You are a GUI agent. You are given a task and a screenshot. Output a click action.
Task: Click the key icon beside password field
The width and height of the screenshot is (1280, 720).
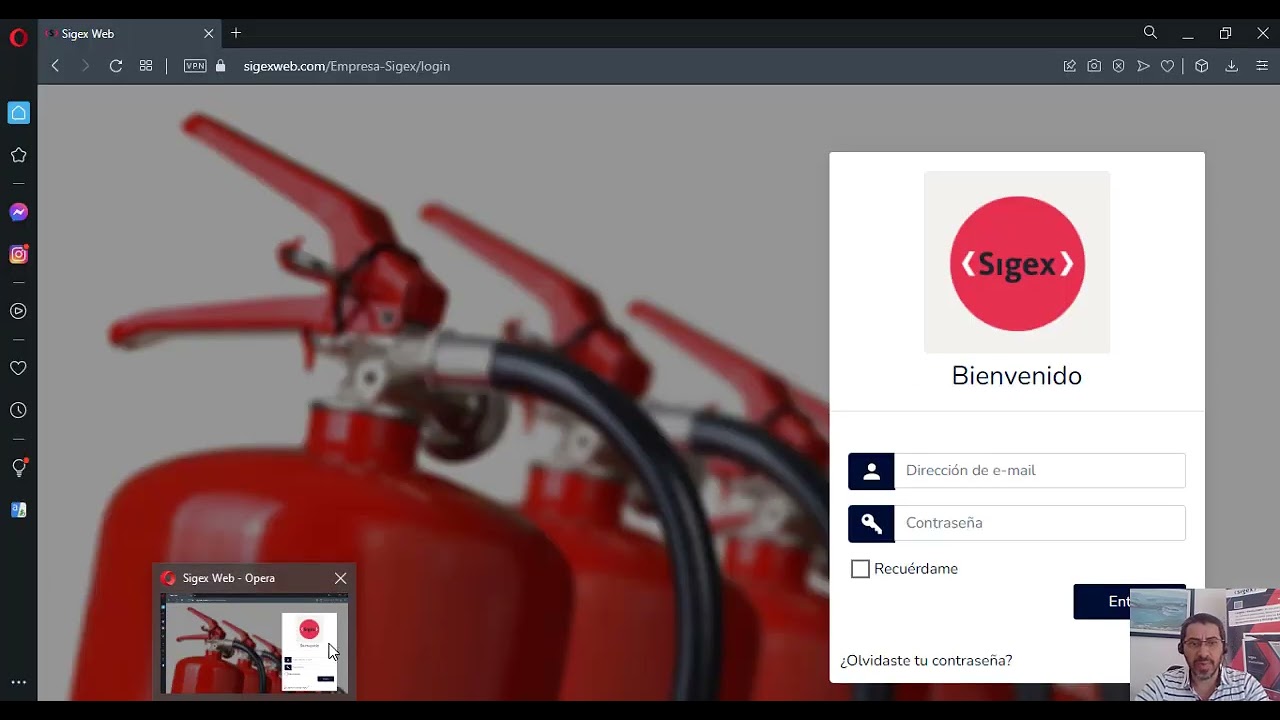click(x=871, y=523)
